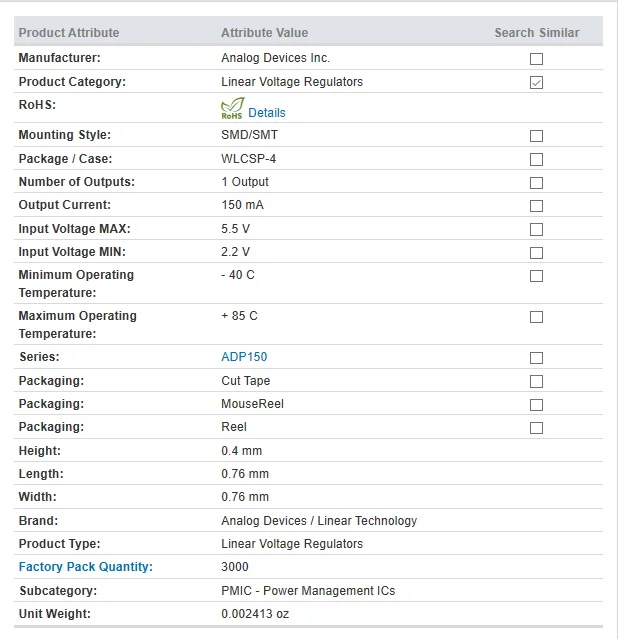Viewport: 623px width, 639px height.
Task: Click the Product Type value Linear Voltage Regulators
Action: (292, 544)
